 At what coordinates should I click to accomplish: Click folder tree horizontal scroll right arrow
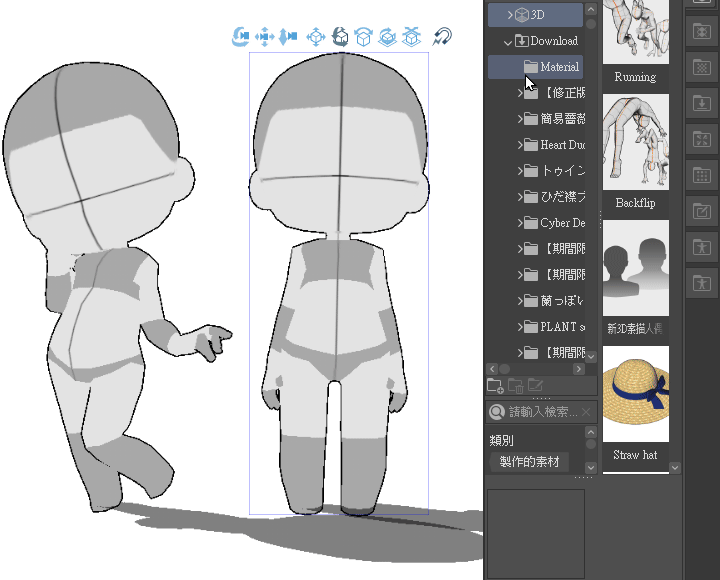579,369
